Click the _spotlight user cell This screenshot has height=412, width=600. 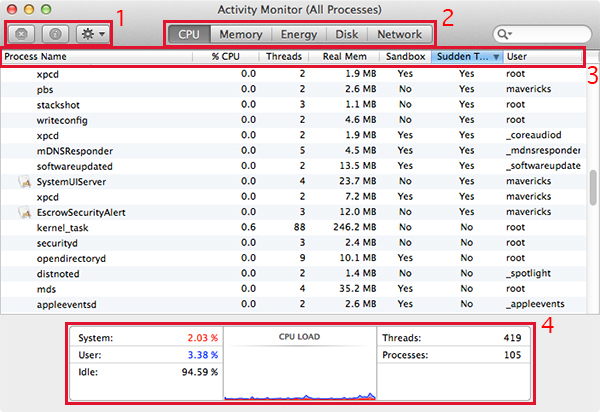[528, 273]
